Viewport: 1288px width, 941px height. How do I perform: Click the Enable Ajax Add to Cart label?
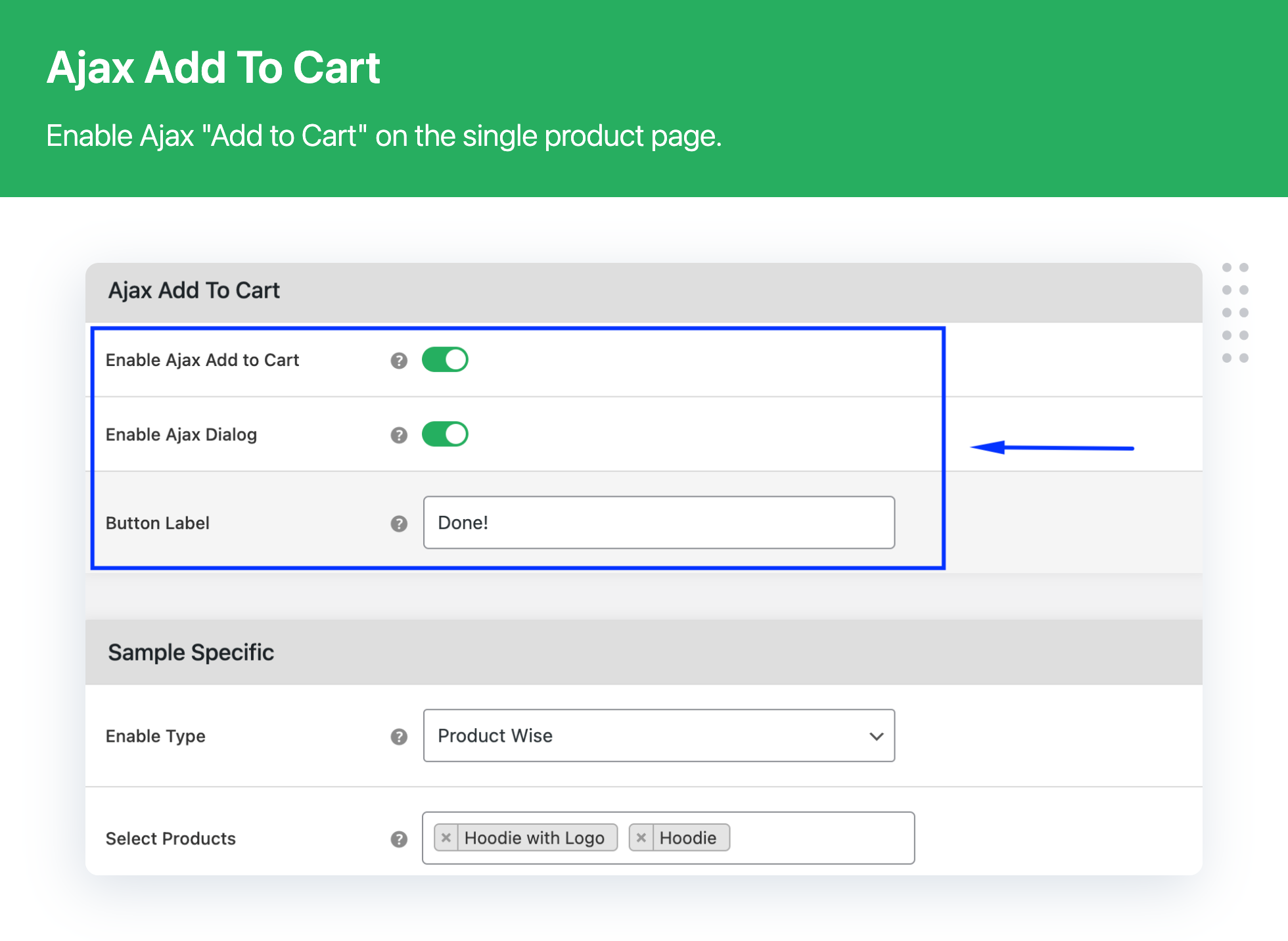(202, 360)
